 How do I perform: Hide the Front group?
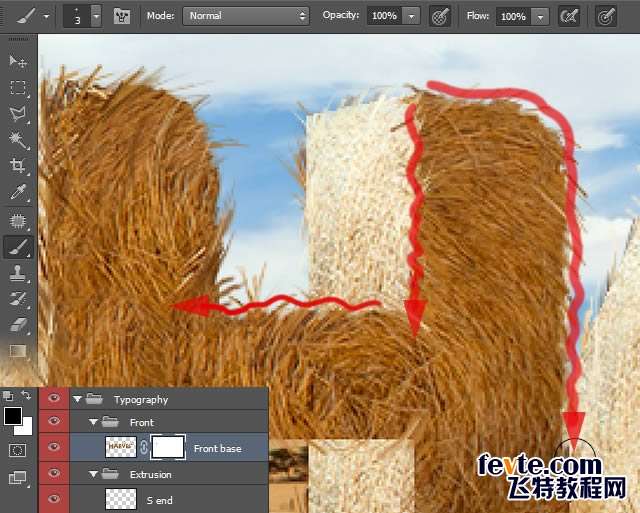(54, 421)
